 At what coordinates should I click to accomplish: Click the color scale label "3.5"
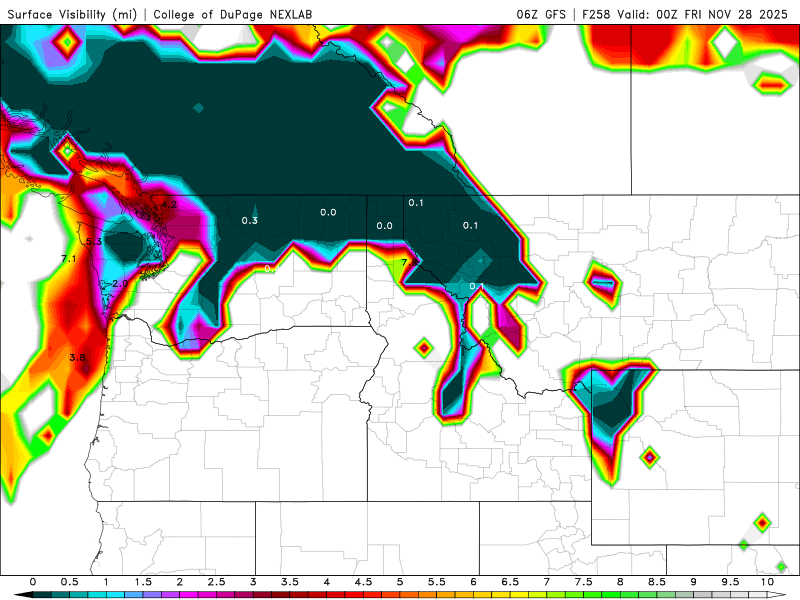point(290,582)
